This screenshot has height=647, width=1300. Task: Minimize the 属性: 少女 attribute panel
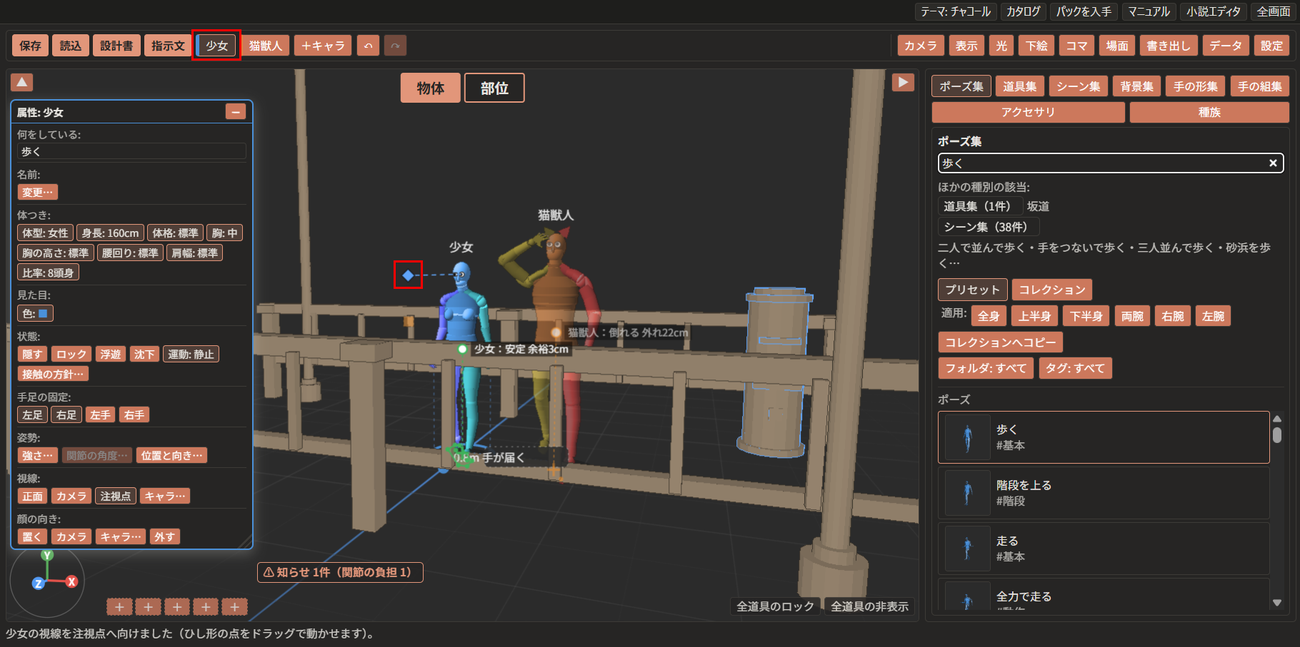tap(236, 112)
